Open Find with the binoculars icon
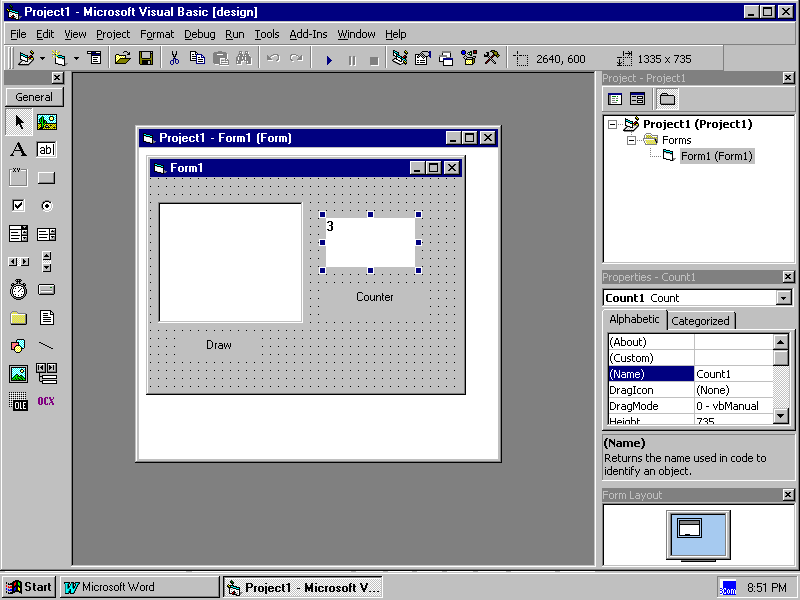Viewport: 800px width, 600px height. click(x=244, y=59)
